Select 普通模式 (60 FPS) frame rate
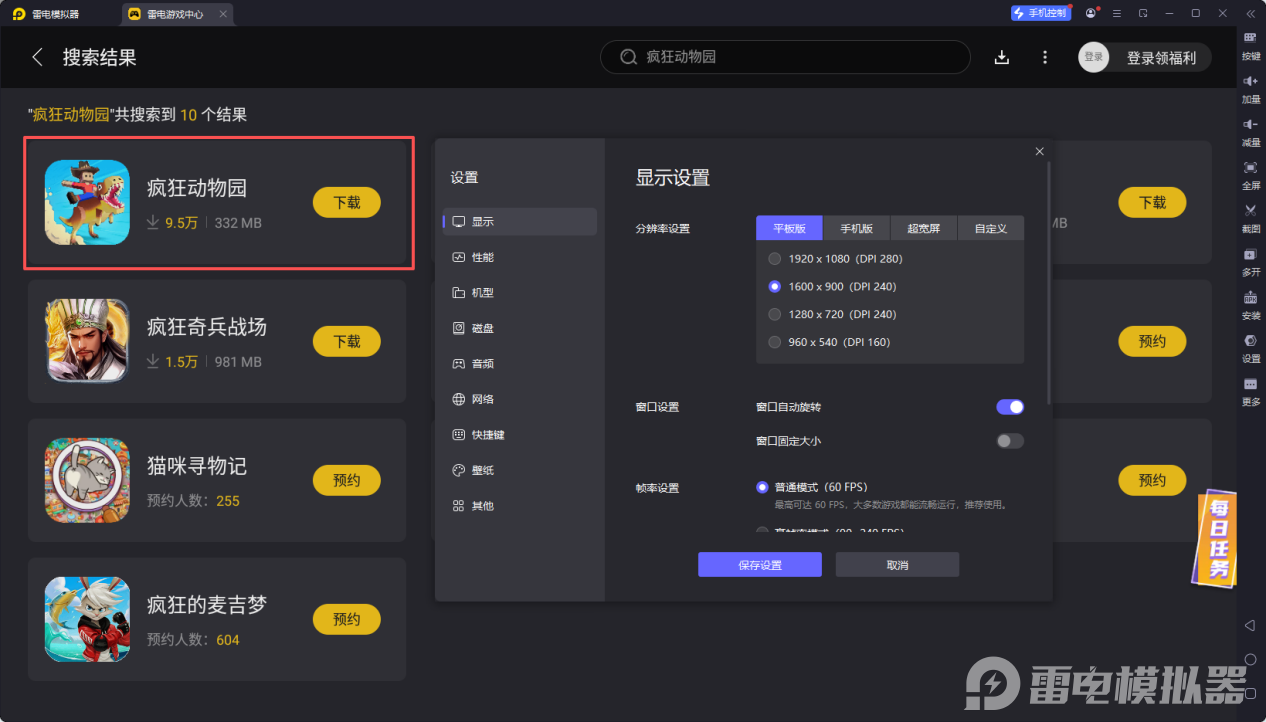The width and height of the screenshot is (1266, 722). coord(812,487)
